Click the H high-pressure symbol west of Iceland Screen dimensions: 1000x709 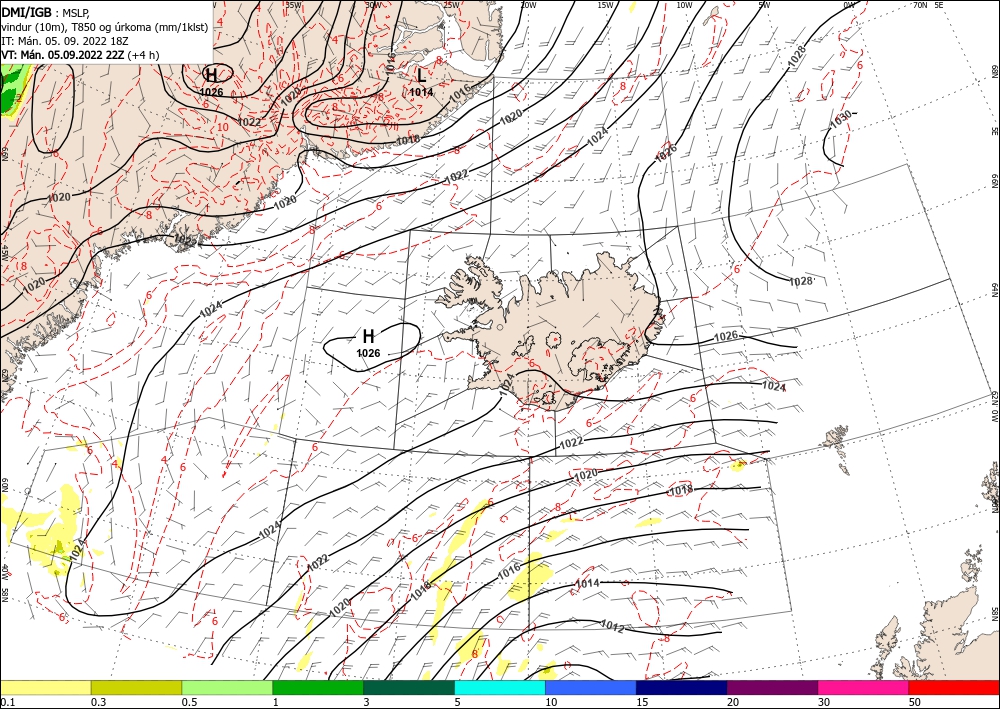point(368,336)
